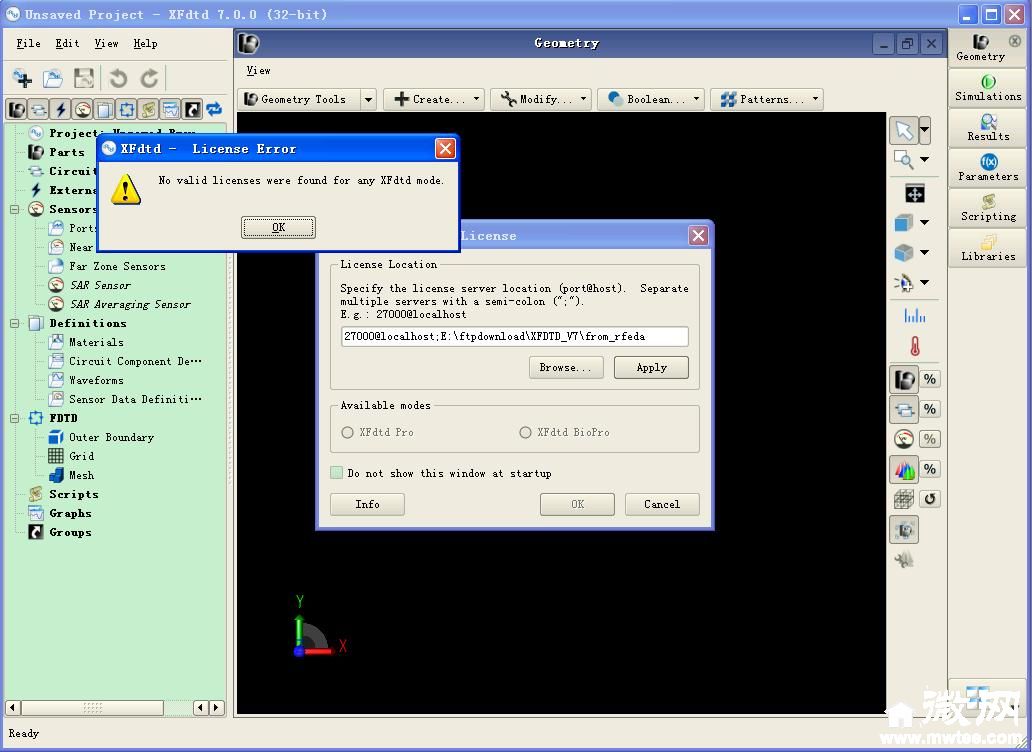
Task: Select the XFdtd BioPro radio button
Action: [525, 432]
